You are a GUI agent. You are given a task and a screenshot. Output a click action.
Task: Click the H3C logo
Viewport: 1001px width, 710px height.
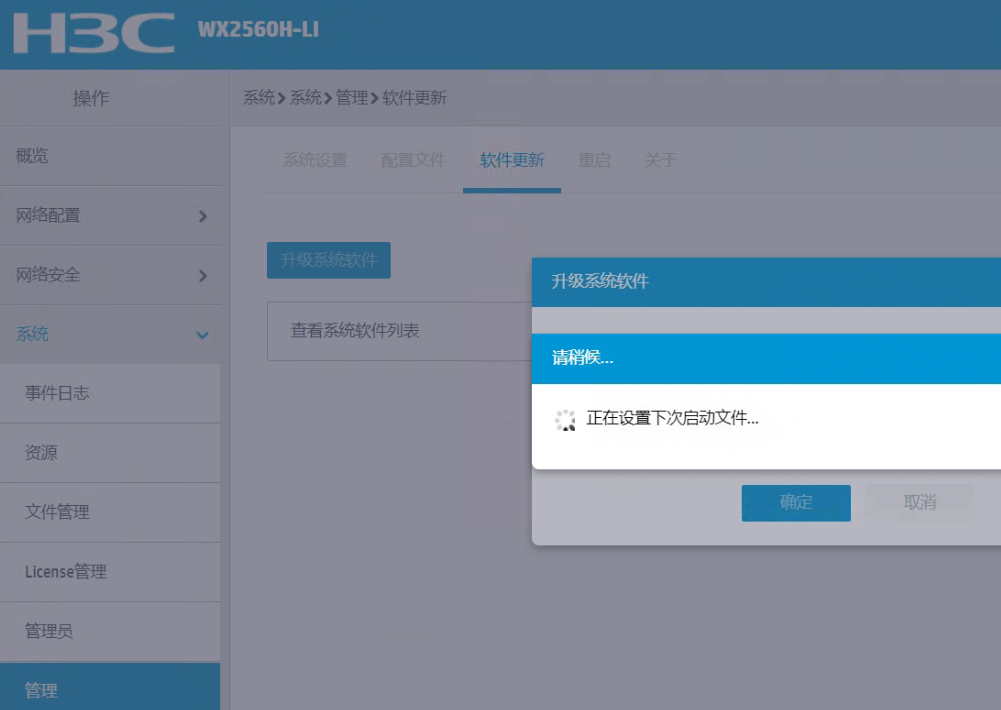coord(94,33)
